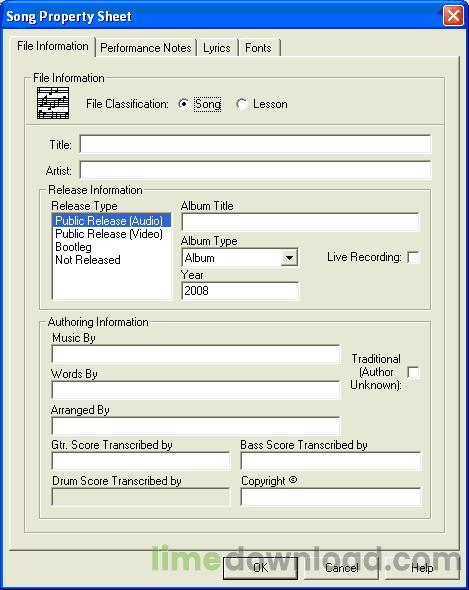Close the Song Property Sheet window
Image resolution: width=469 pixels, height=590 pixels.
[453, 16]
